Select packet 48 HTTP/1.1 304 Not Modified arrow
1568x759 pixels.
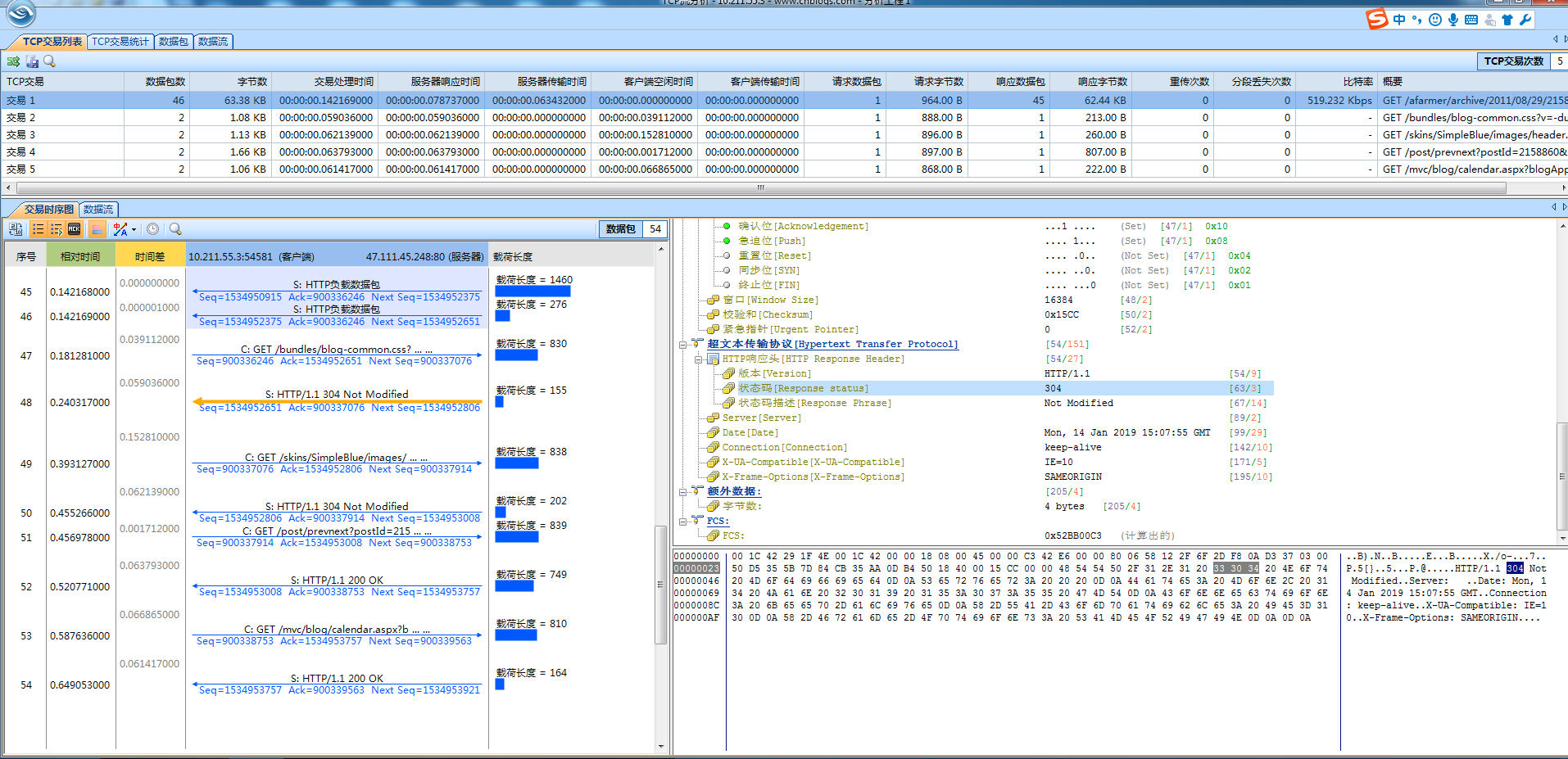(x=337, y=400)
